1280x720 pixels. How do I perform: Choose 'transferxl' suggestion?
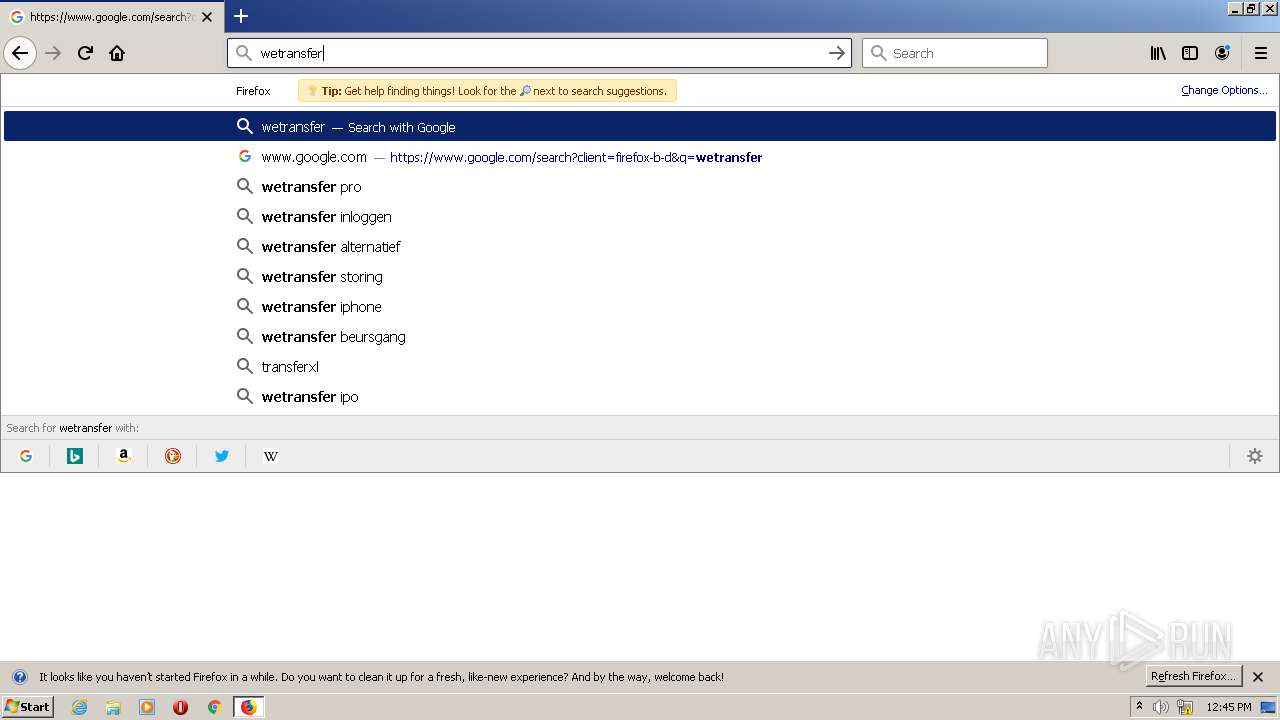[x=640, y=367]
